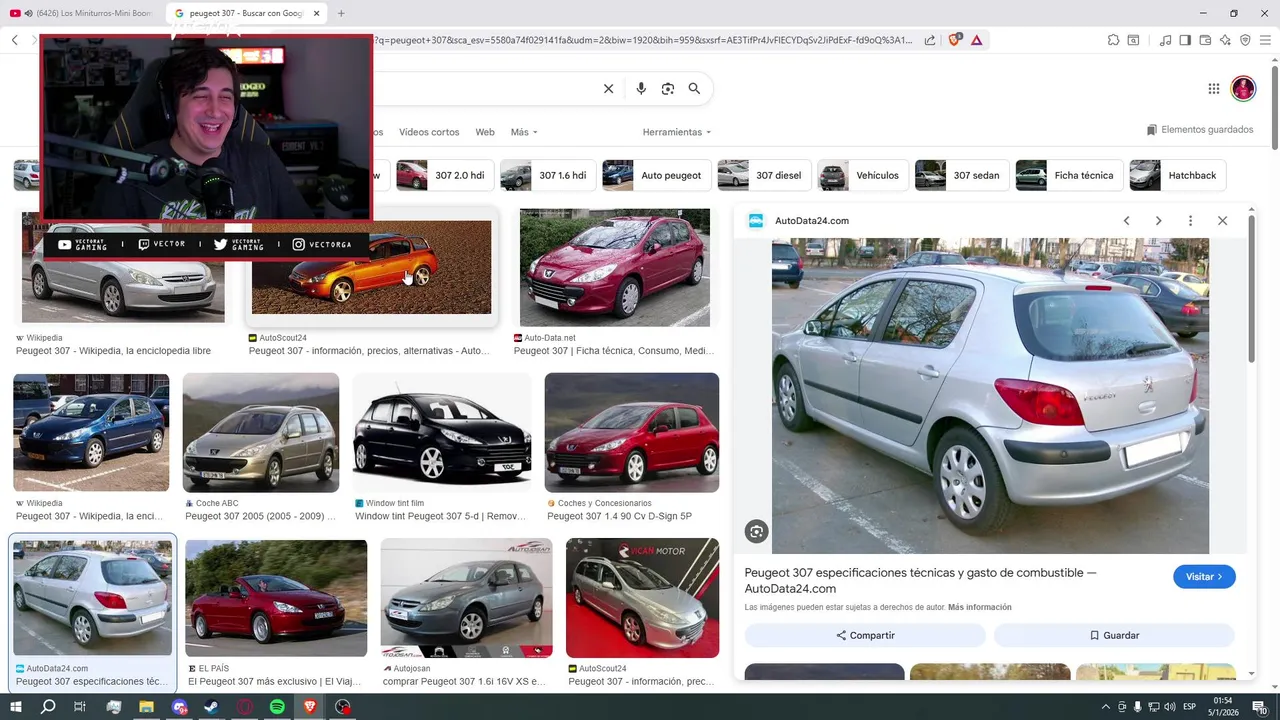Screen dimensions: 1280x720
Task: Select the 307 1.6 hdi filter chip
Action: pos(548,175)
